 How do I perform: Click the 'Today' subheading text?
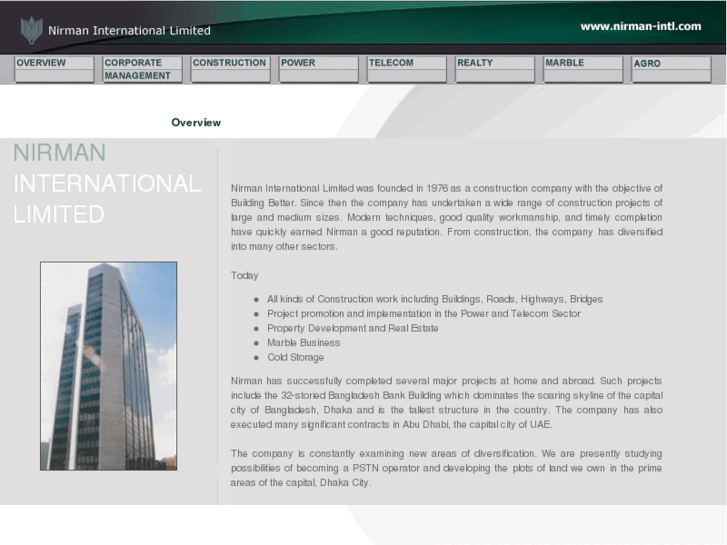(x=244, y=276)
